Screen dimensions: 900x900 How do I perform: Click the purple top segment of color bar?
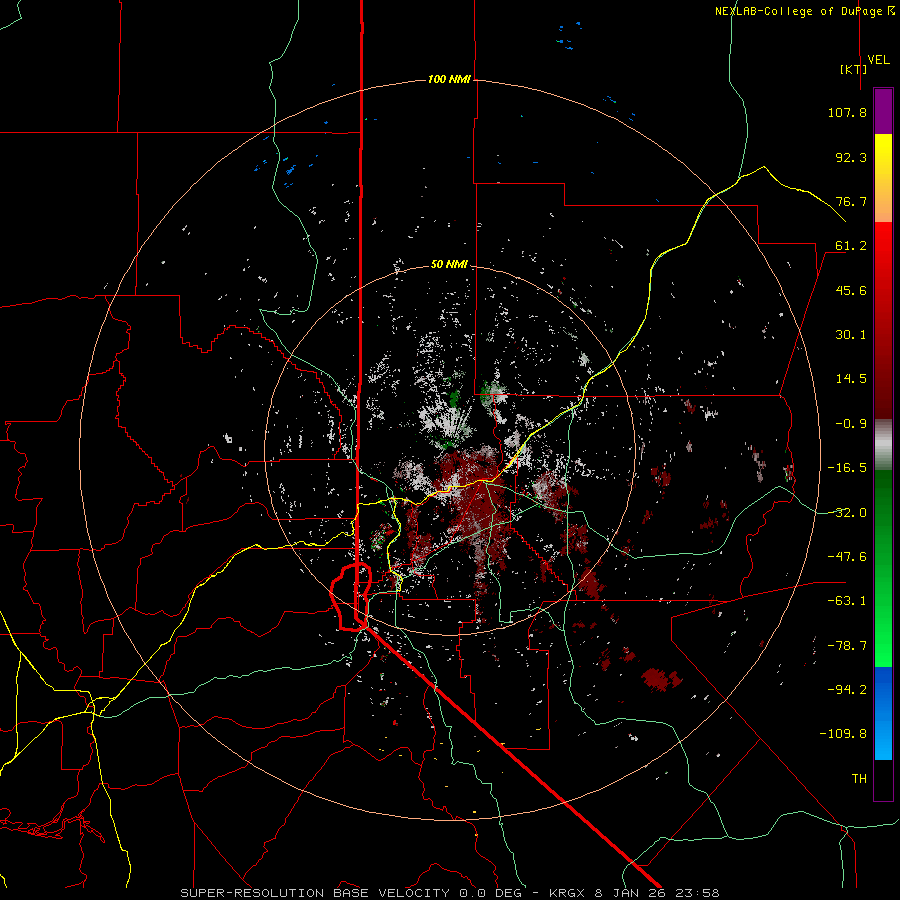[x=883, y=111]
